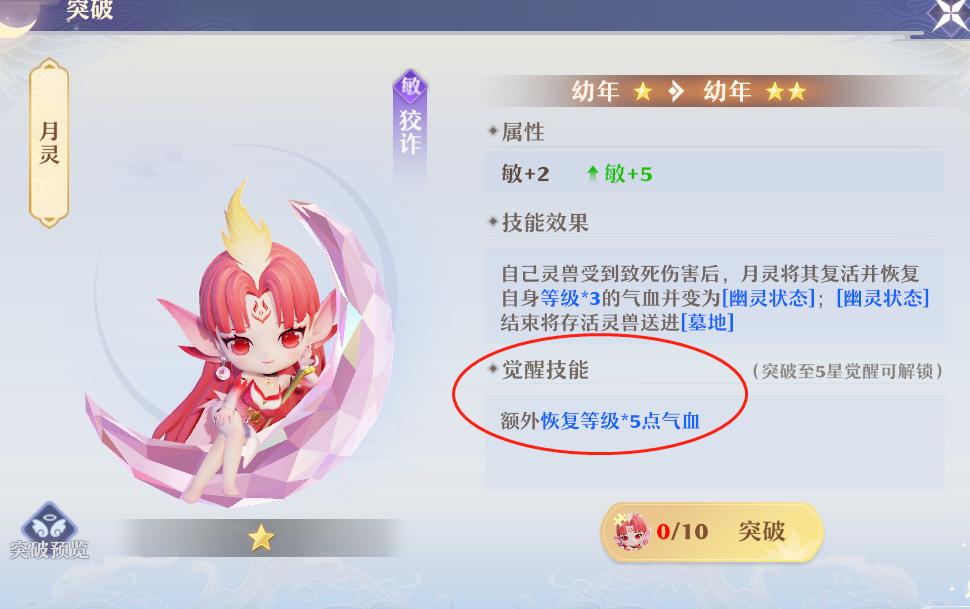Click the arrow between 幼年 star levels
The image size is (970, 609).
click(x=676, y=92)
